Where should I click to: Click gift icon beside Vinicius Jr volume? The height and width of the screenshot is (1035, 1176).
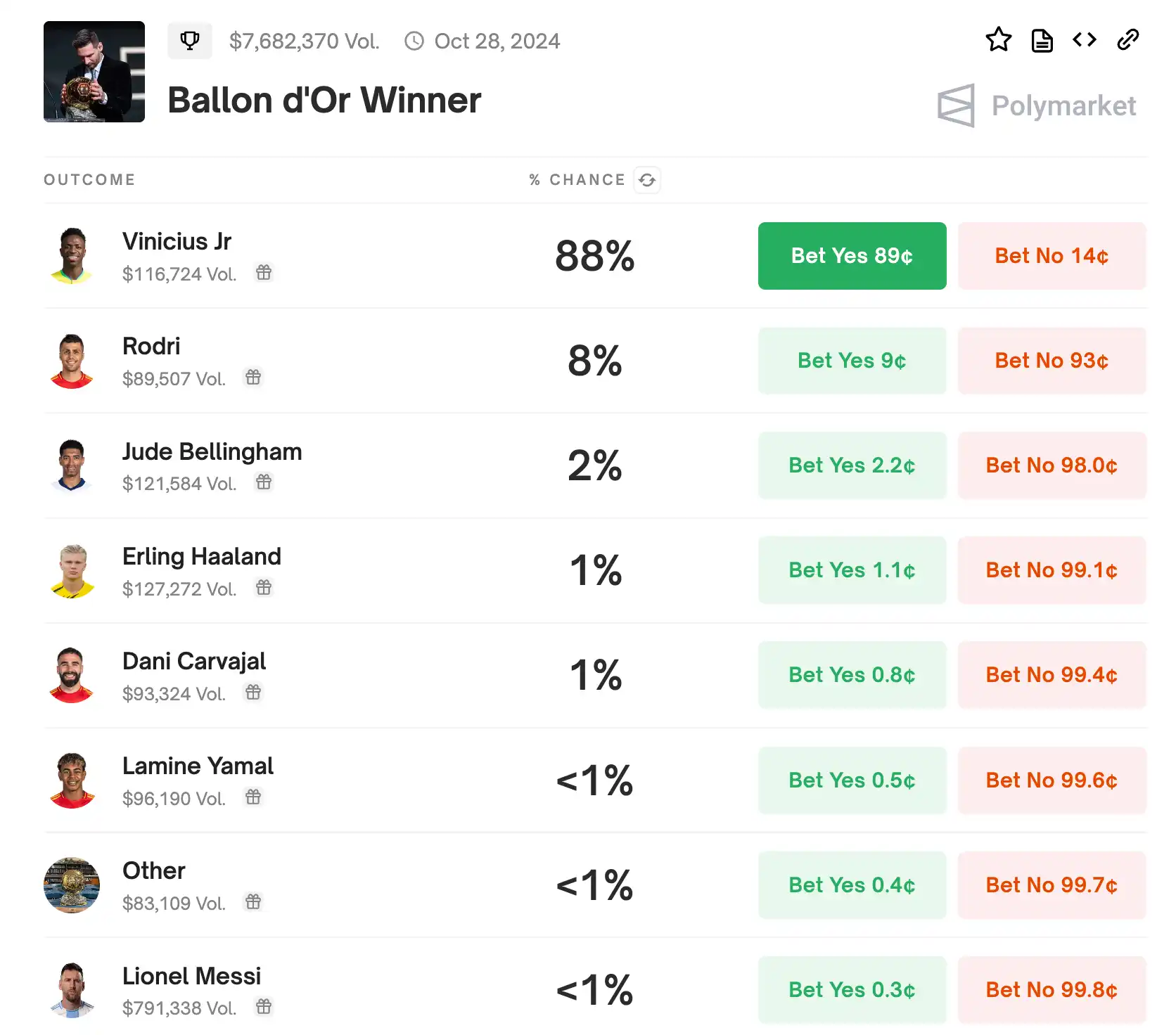click(264, 273)
